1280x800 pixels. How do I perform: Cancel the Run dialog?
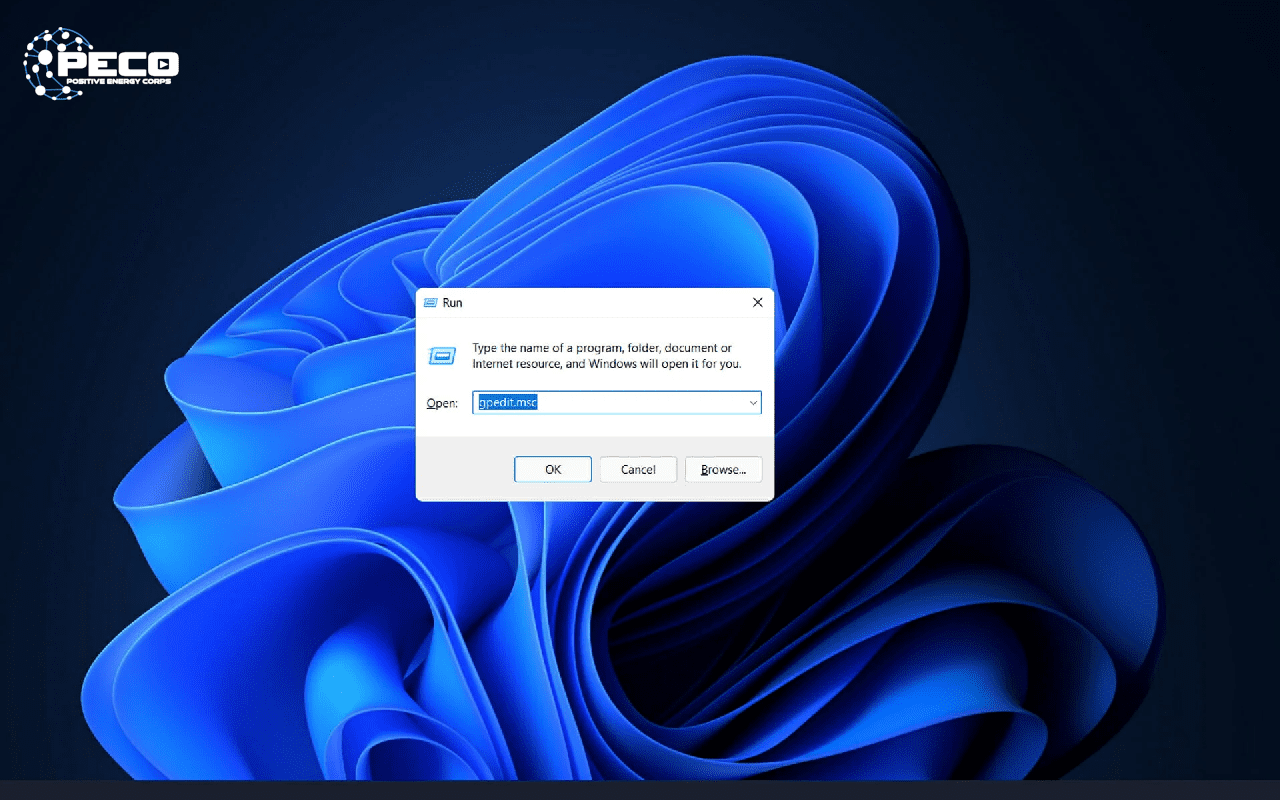tap(638, 469)
